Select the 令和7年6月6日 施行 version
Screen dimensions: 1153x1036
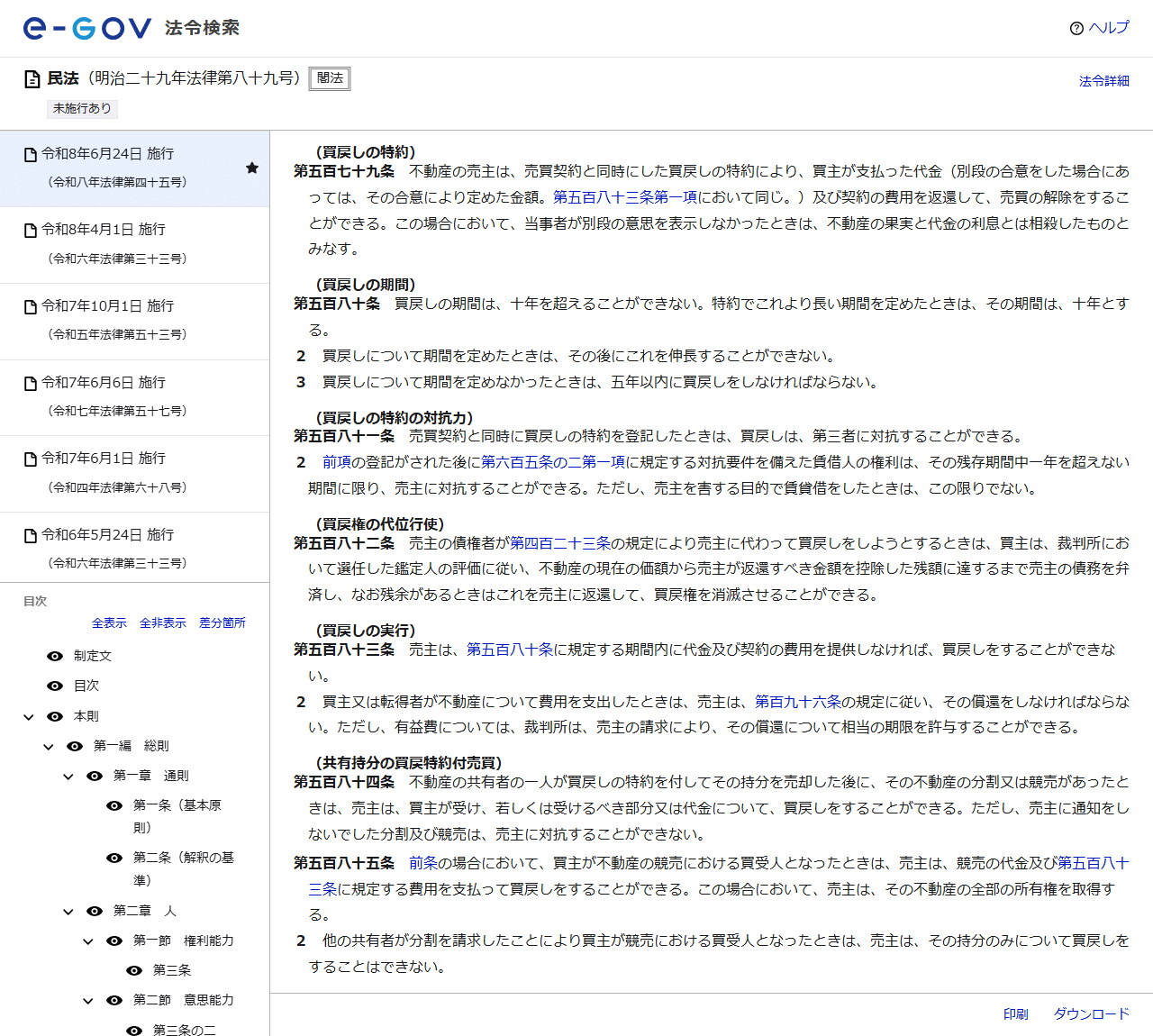click(x=134, y=398)
